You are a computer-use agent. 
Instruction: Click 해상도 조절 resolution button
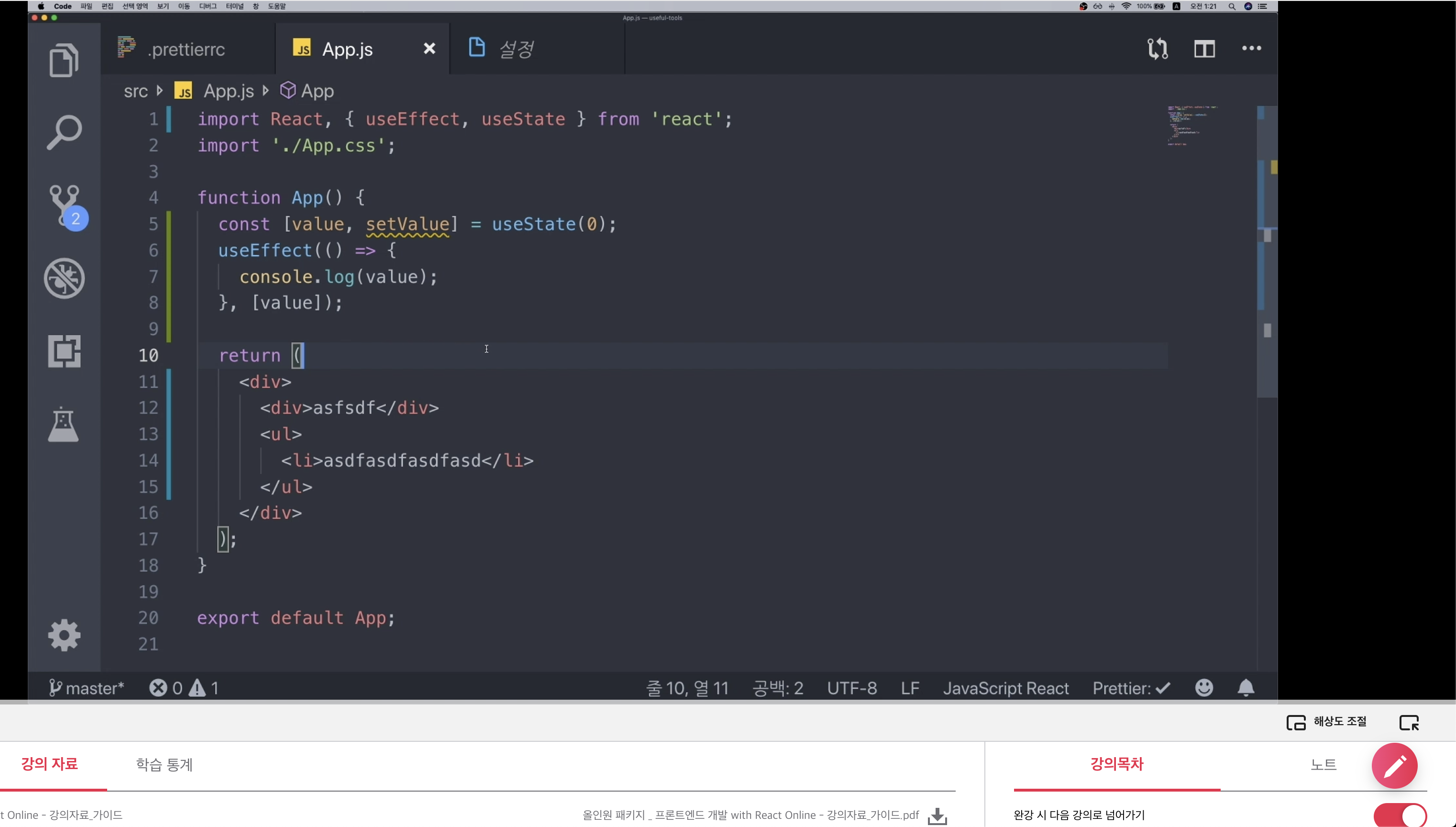pos(1327,722)
